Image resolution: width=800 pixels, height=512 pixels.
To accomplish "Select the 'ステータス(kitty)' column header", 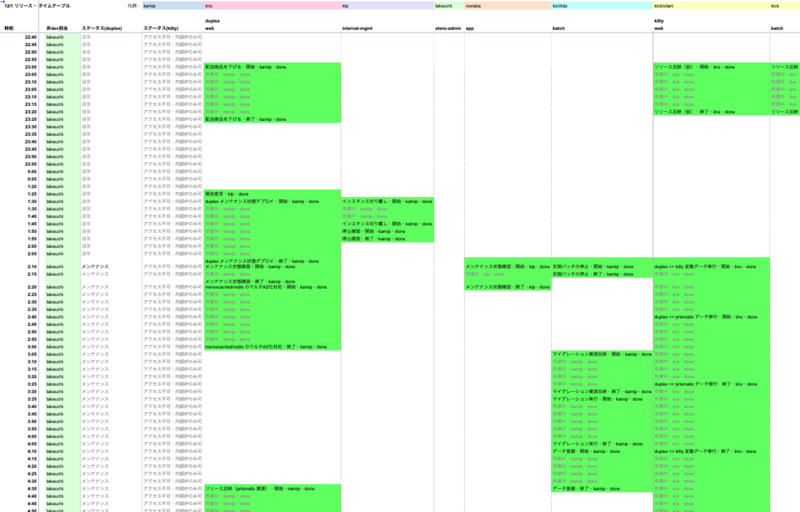I will 161,28.
